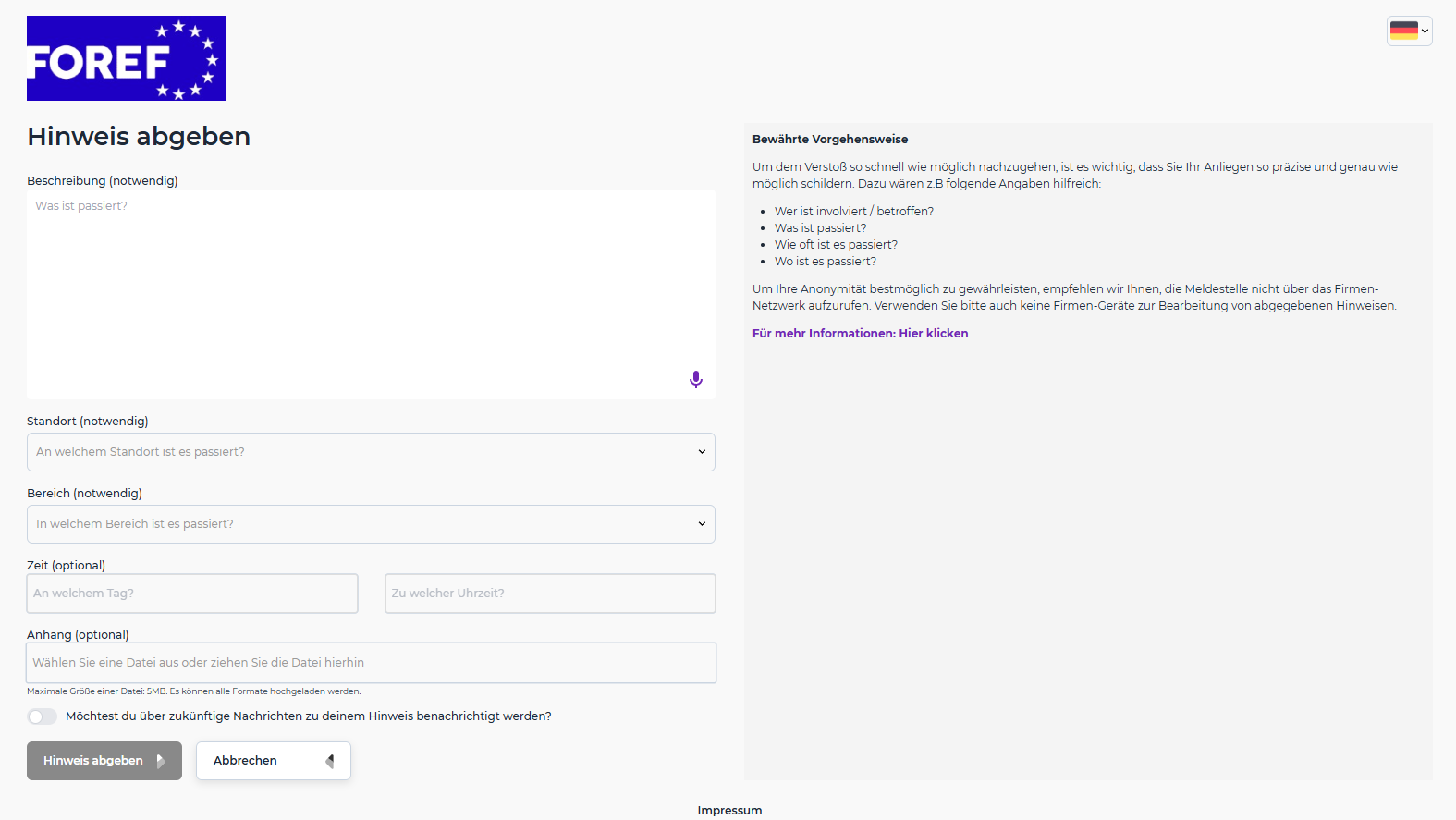Open the Standort location dropdown
Image resolution: width=1456 pixels, height=820 pixels.
coord(370,452)
